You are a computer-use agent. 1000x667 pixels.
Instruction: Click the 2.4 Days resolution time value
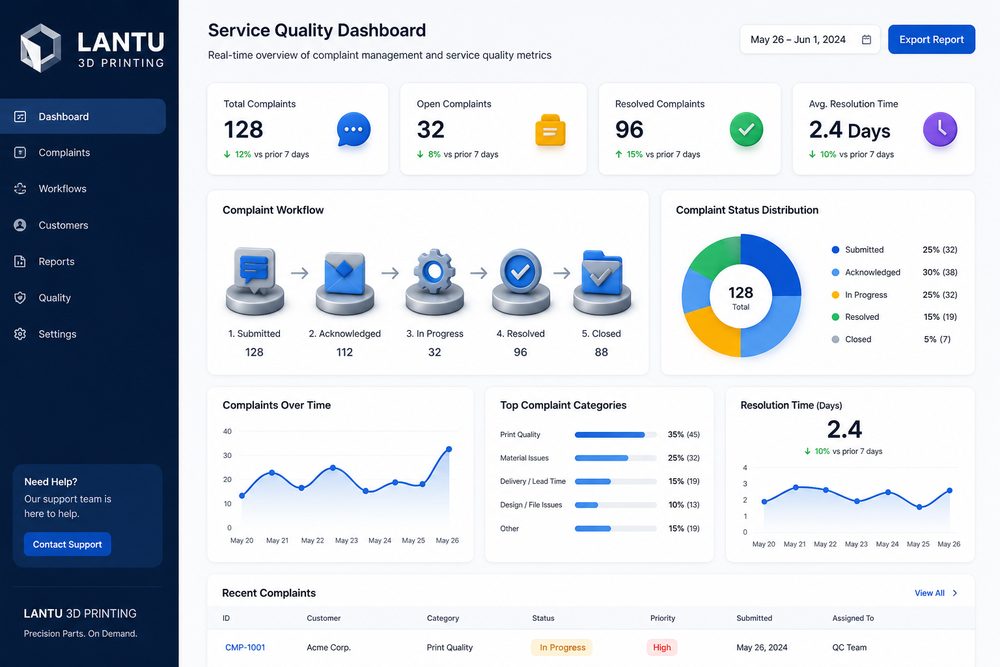849,130
